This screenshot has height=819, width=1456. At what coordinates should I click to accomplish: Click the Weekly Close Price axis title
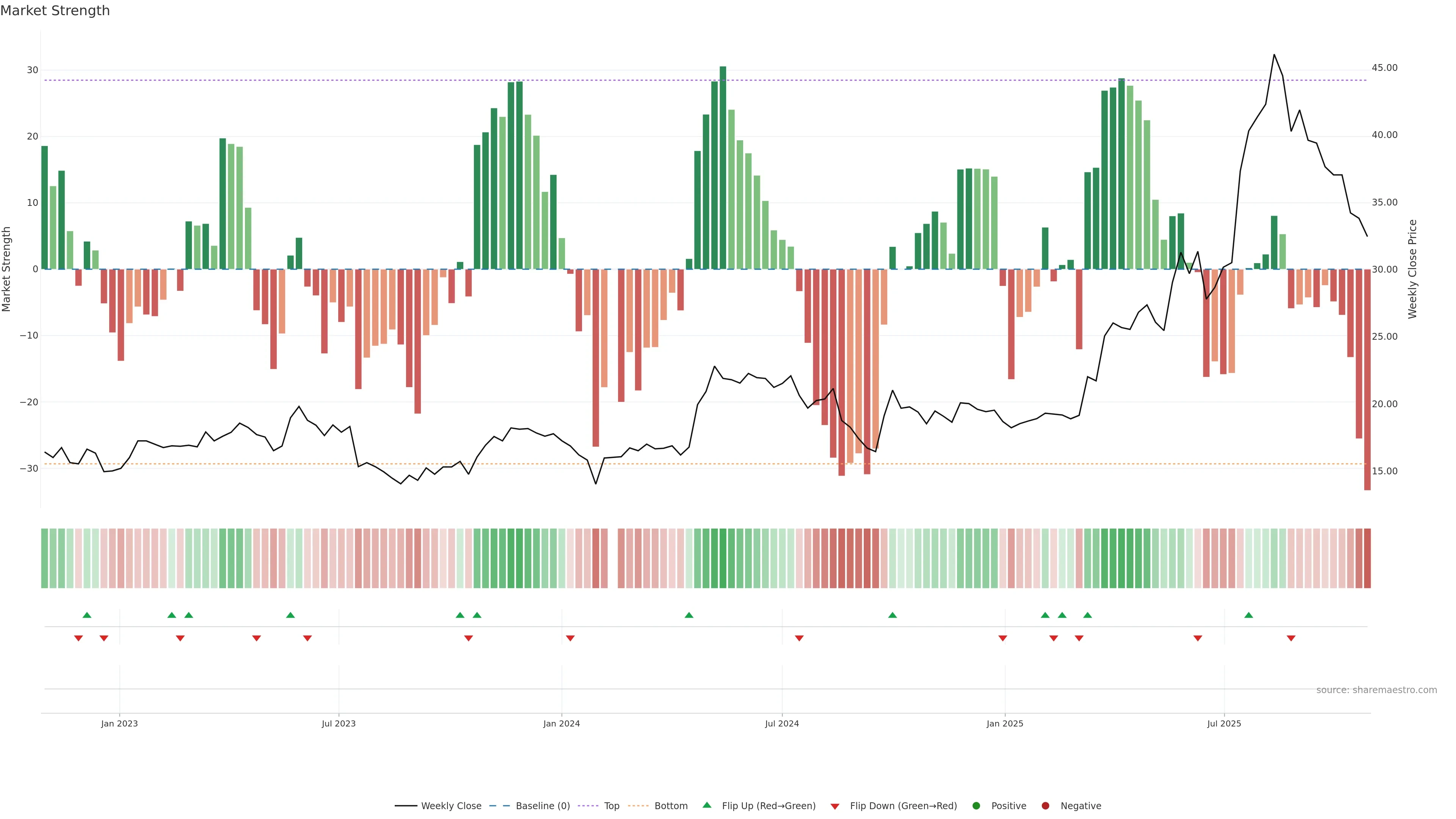pyautogui.click(x=1412, y=269)
